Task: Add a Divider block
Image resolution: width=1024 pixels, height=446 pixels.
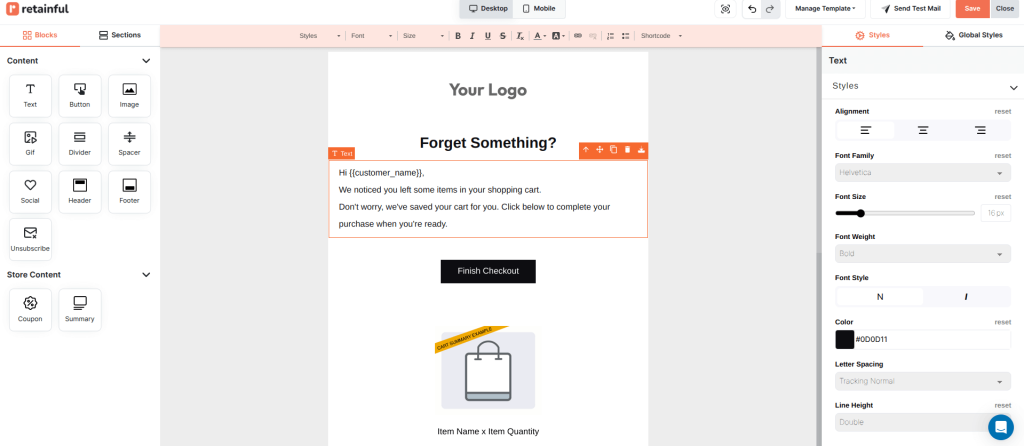Action: [80, 144]
